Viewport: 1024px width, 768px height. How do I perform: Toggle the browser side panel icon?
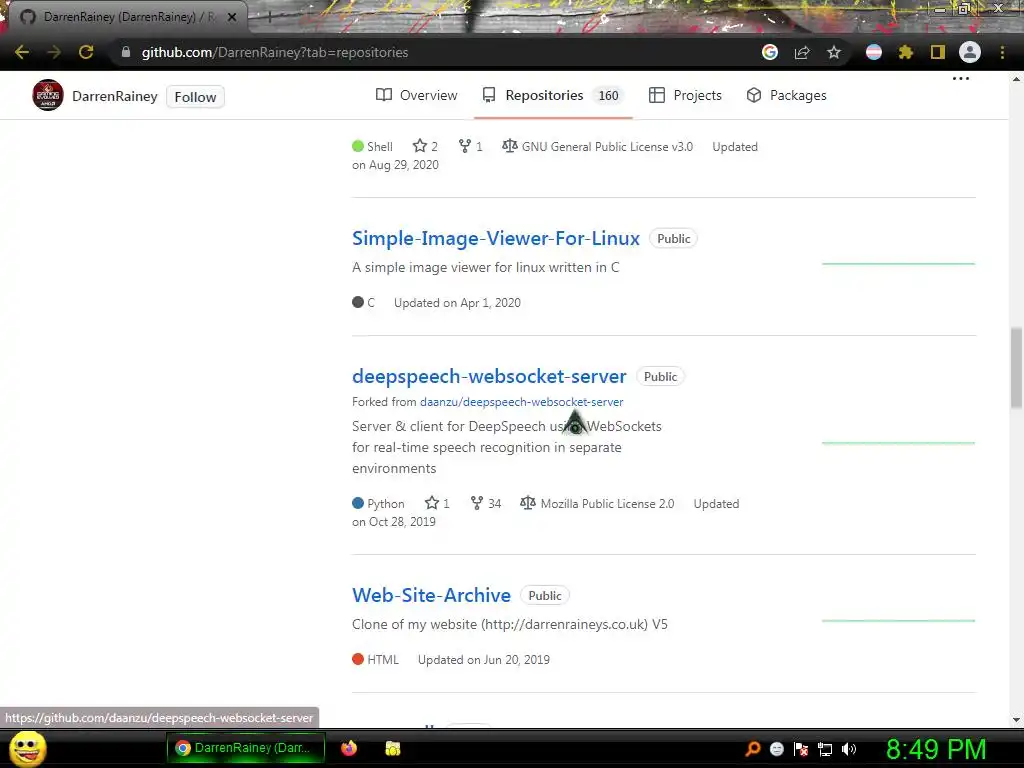[938, 52]
